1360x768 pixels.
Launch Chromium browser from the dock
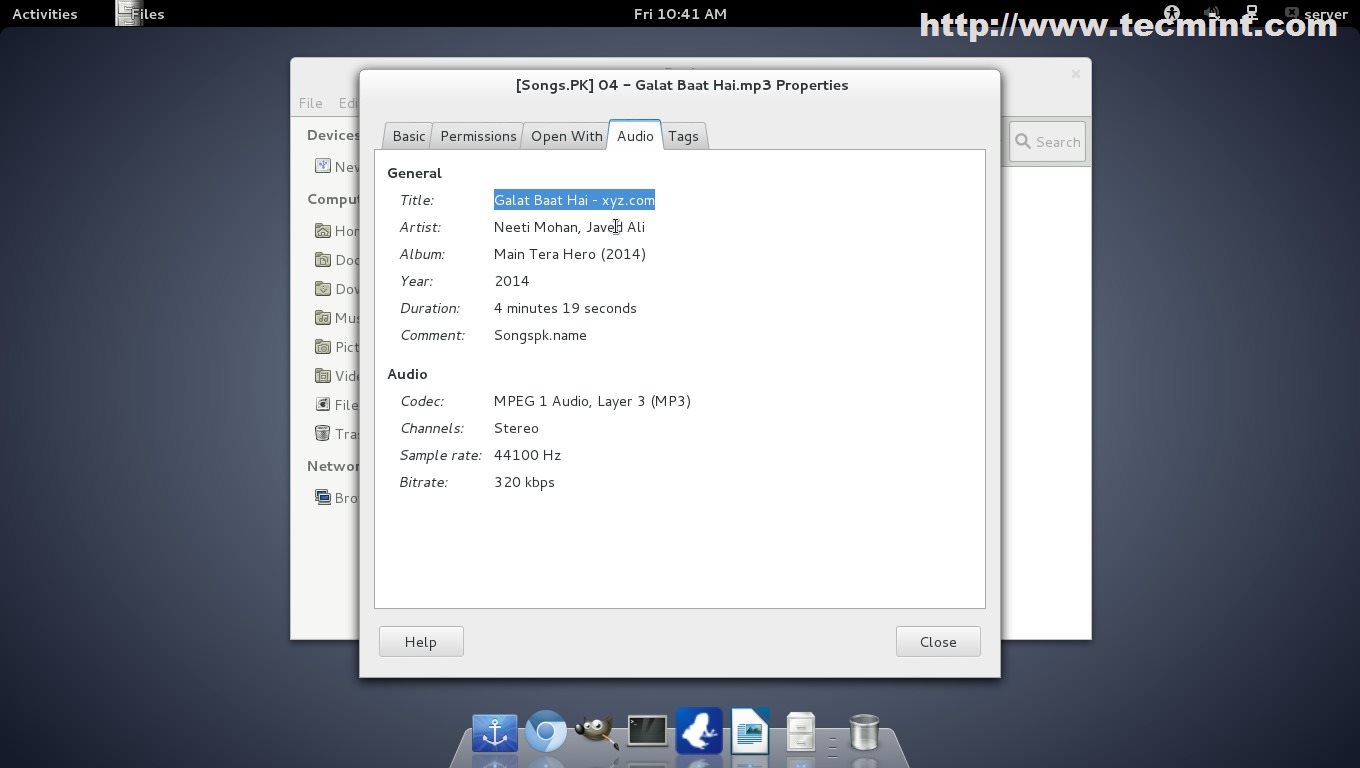click(x=546, y=733)
